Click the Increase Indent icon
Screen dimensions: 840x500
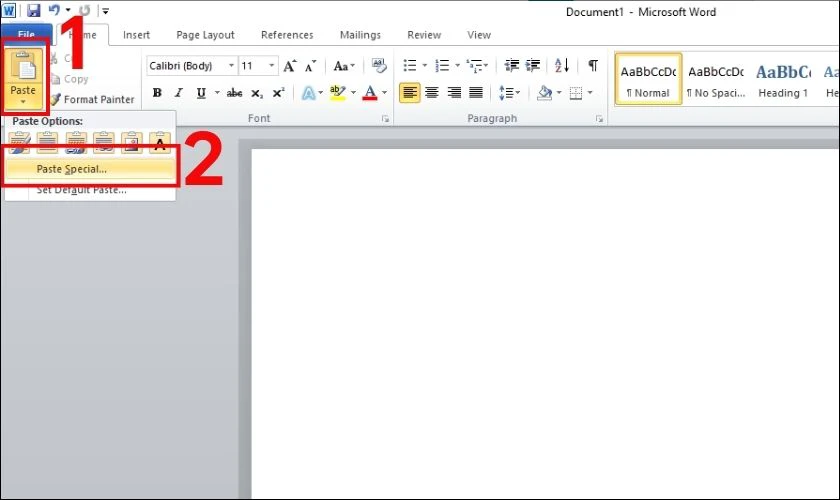point(532,65)
